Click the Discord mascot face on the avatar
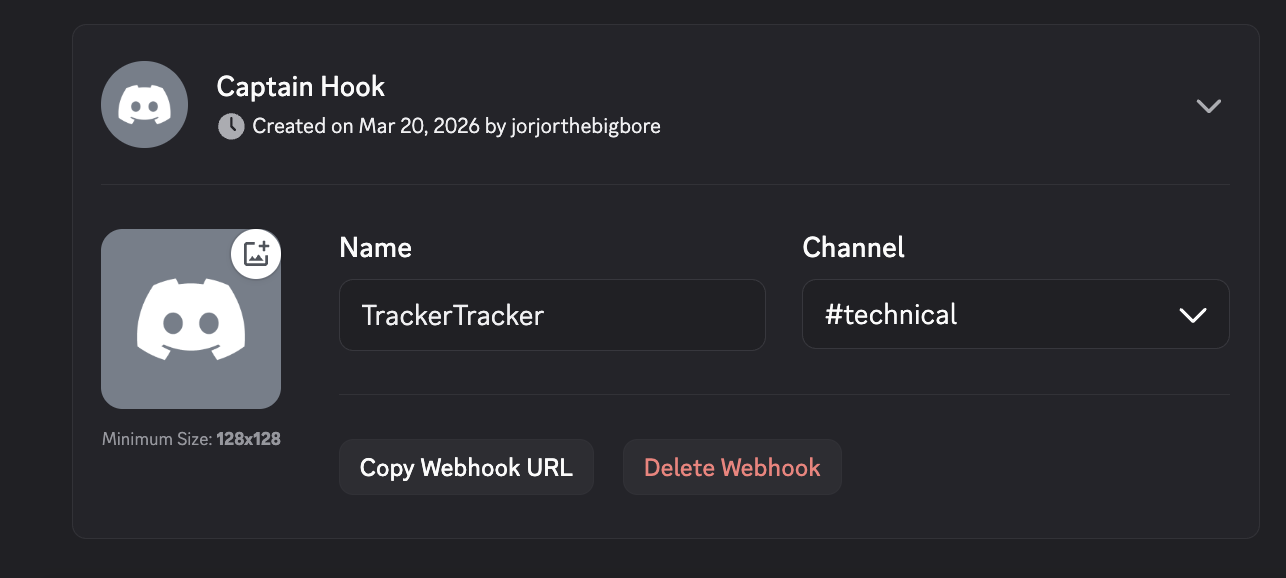The height and width of the screenshot is (578, 1286). [x=191, y=318]
